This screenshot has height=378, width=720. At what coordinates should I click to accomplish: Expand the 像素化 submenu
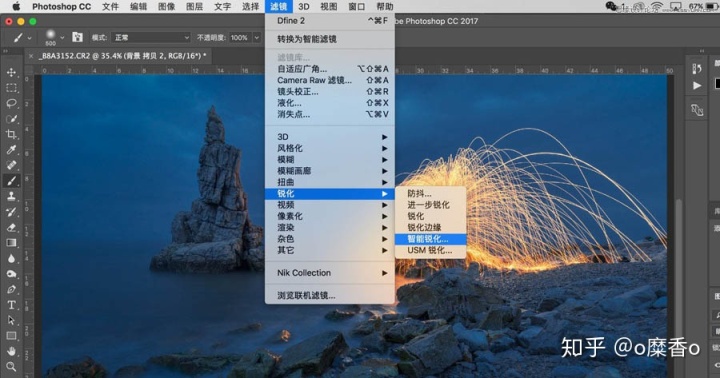[x=330, y=216]
